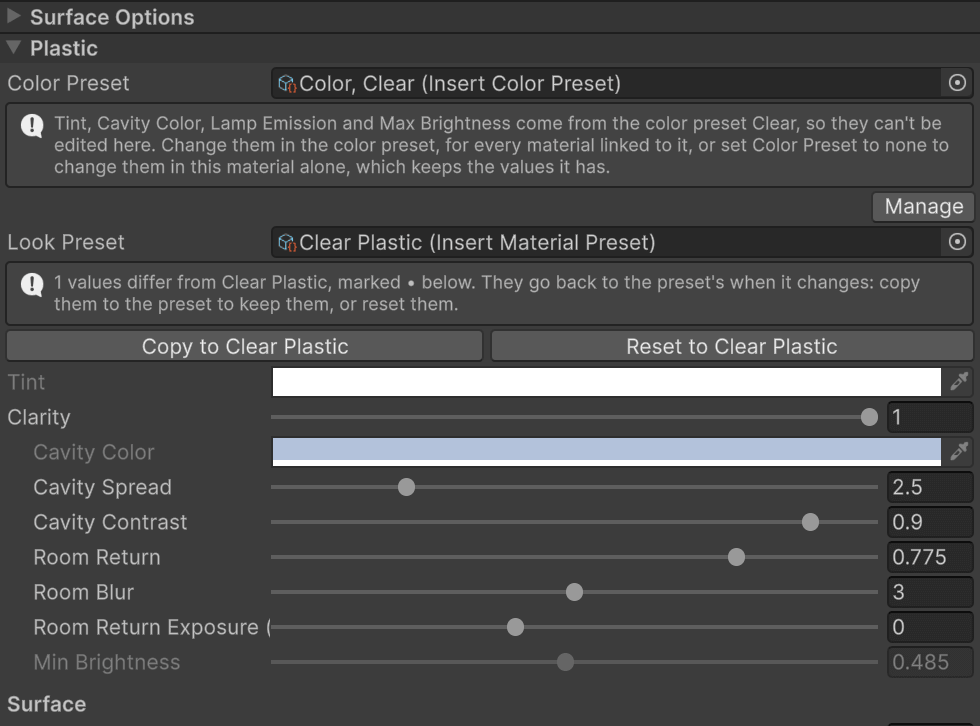
Task: Click the Room Return Exposure value 0
Action: (x=930, y=627)
